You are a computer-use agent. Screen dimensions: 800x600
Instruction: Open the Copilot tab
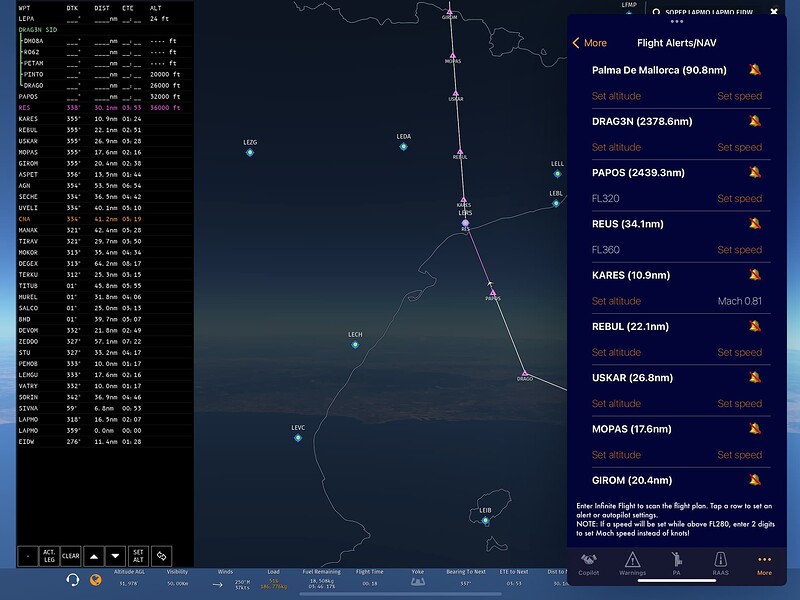coord(589,564)
